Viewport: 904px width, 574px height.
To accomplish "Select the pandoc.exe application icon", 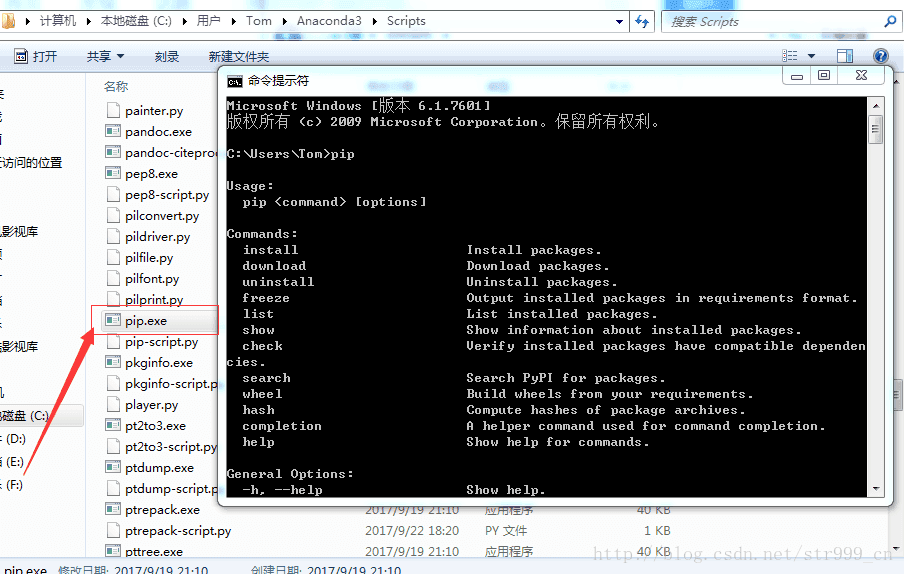I will click(x=112, y=132).
